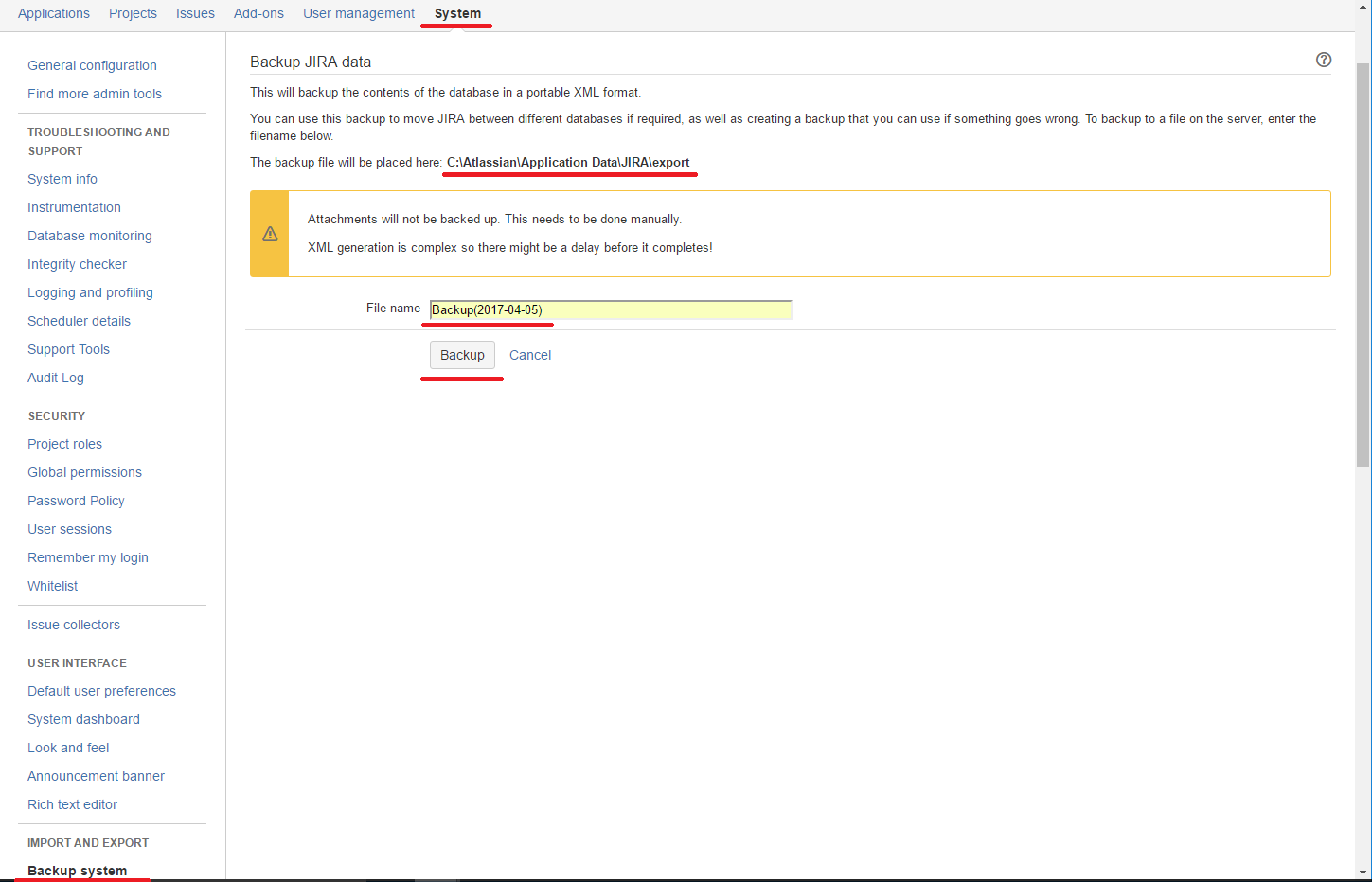Open Global permissions
The height and width of the screenshot is (882, 1372).
point(84,472)
